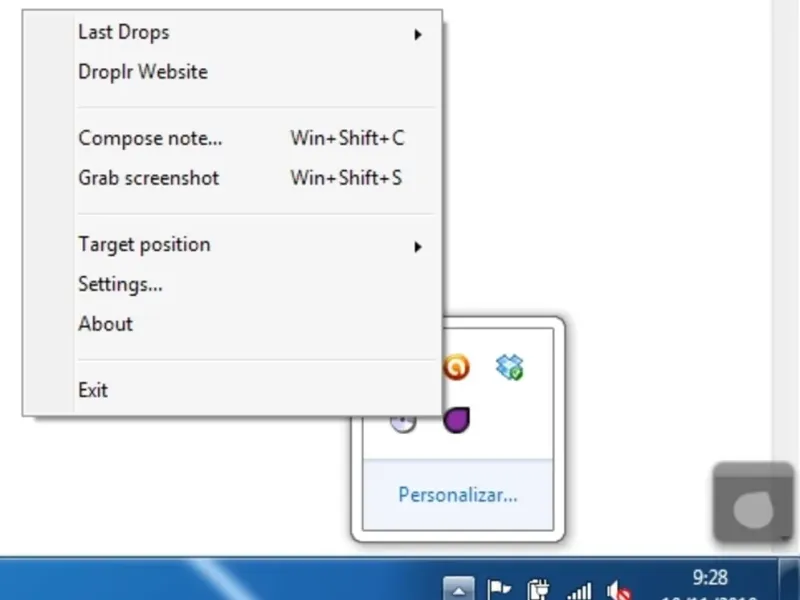Click the orange swirl tray icon
The height and width of the screenshot is (600, 800).
(x=456, y=367)
